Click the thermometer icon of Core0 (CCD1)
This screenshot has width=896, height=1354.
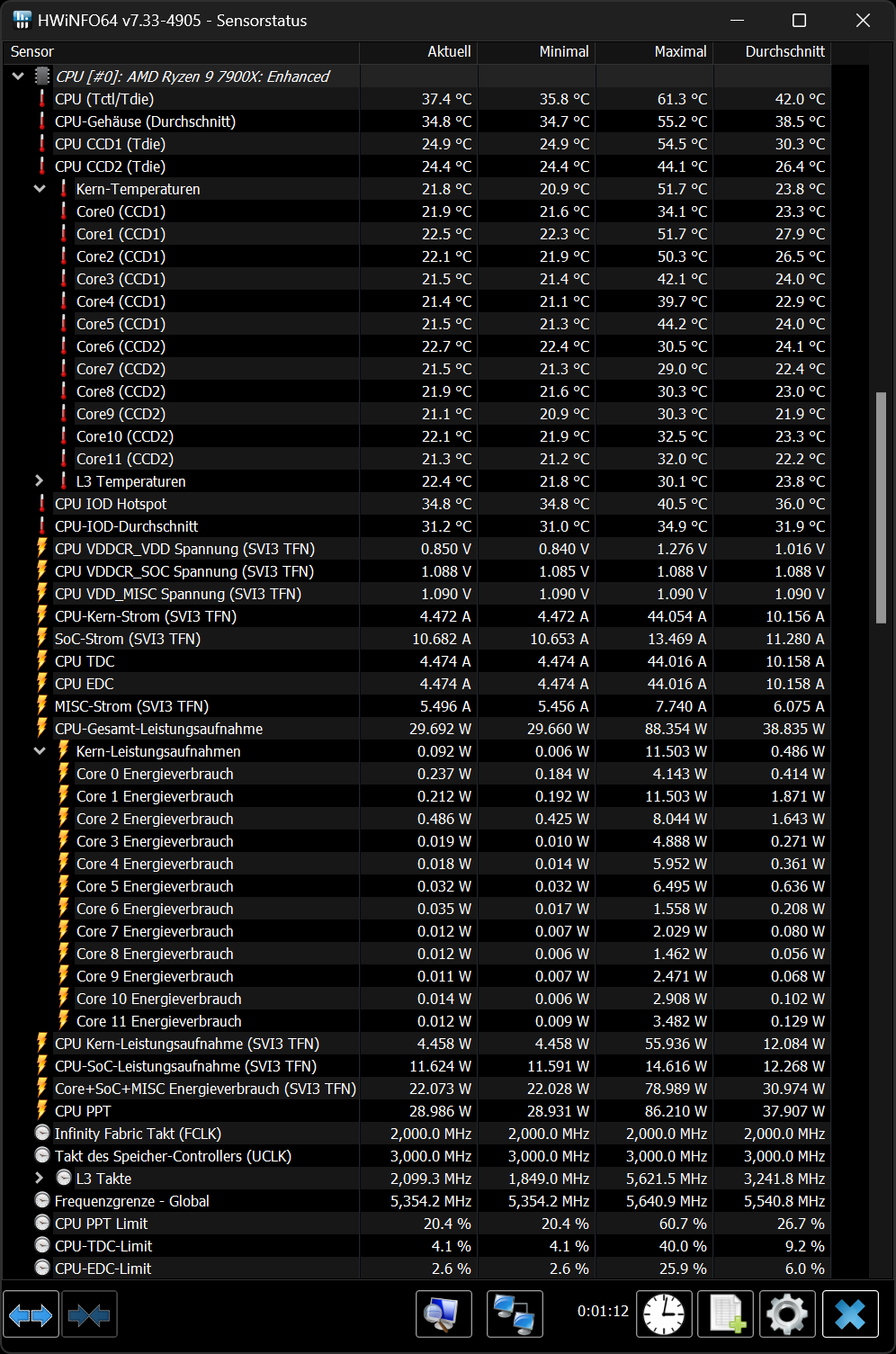tap(63, 211)
